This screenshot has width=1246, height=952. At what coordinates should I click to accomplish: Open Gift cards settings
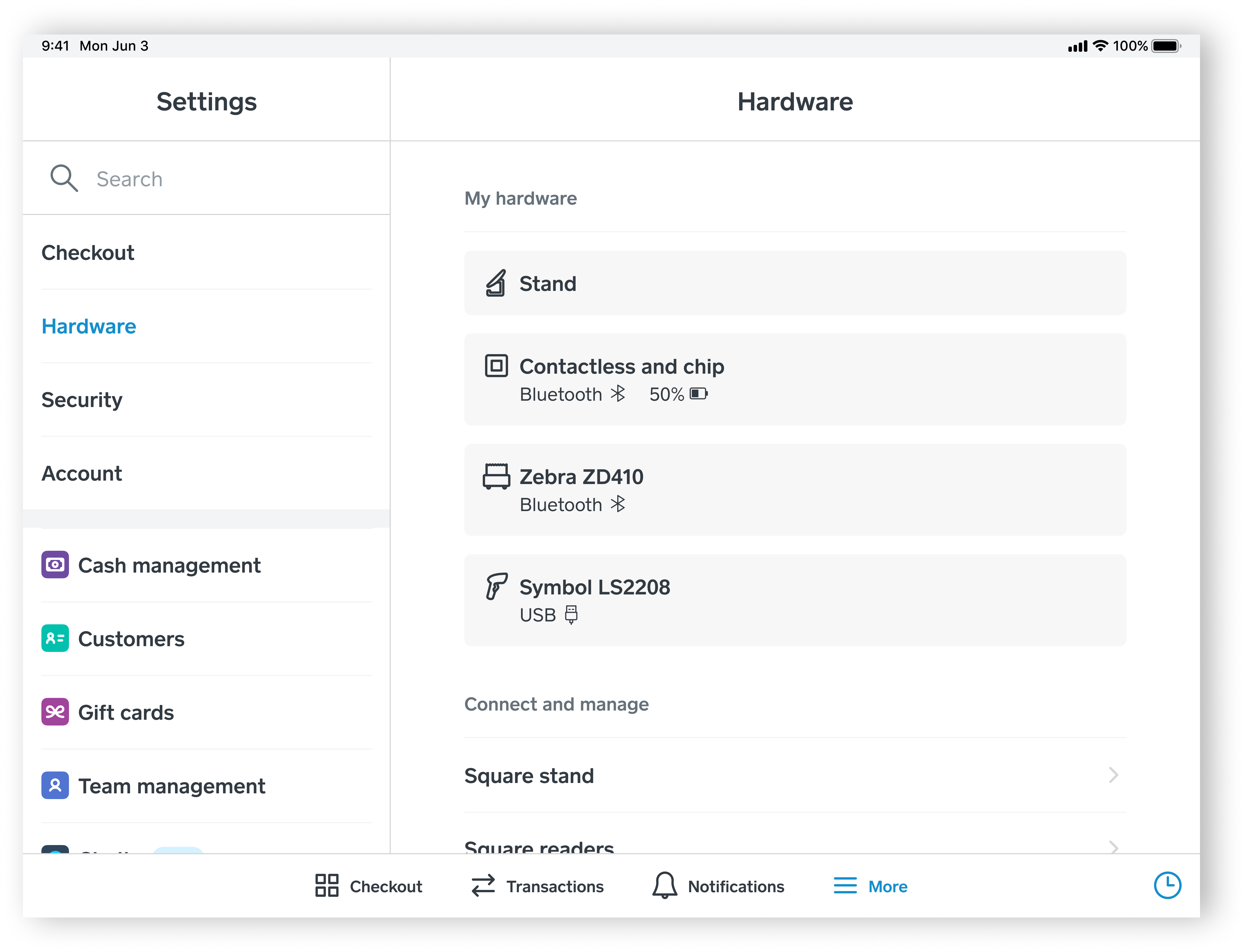(x=206, y=712)
